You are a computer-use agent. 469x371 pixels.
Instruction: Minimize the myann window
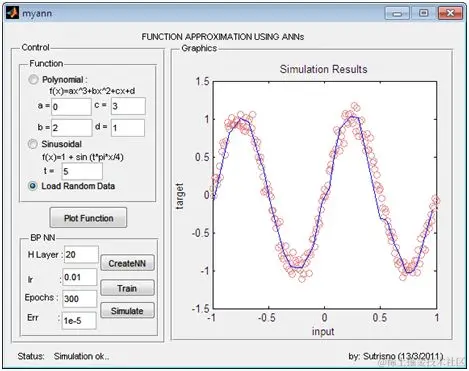(397, 13)
